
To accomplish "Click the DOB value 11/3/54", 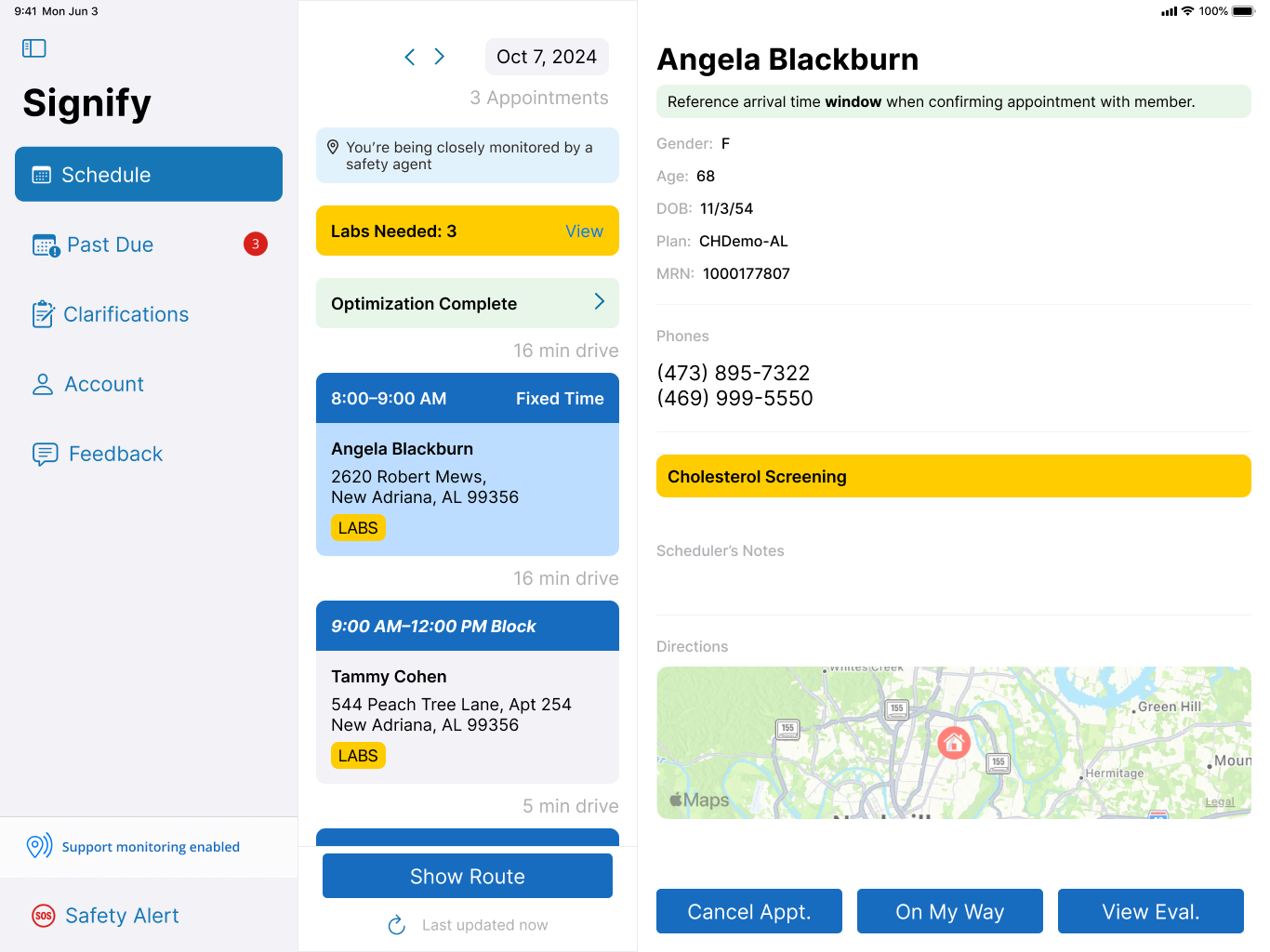I will pos(726,208).
